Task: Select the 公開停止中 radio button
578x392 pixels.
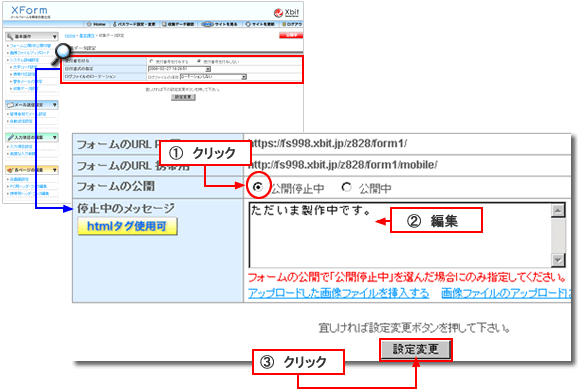Action: 258,187
